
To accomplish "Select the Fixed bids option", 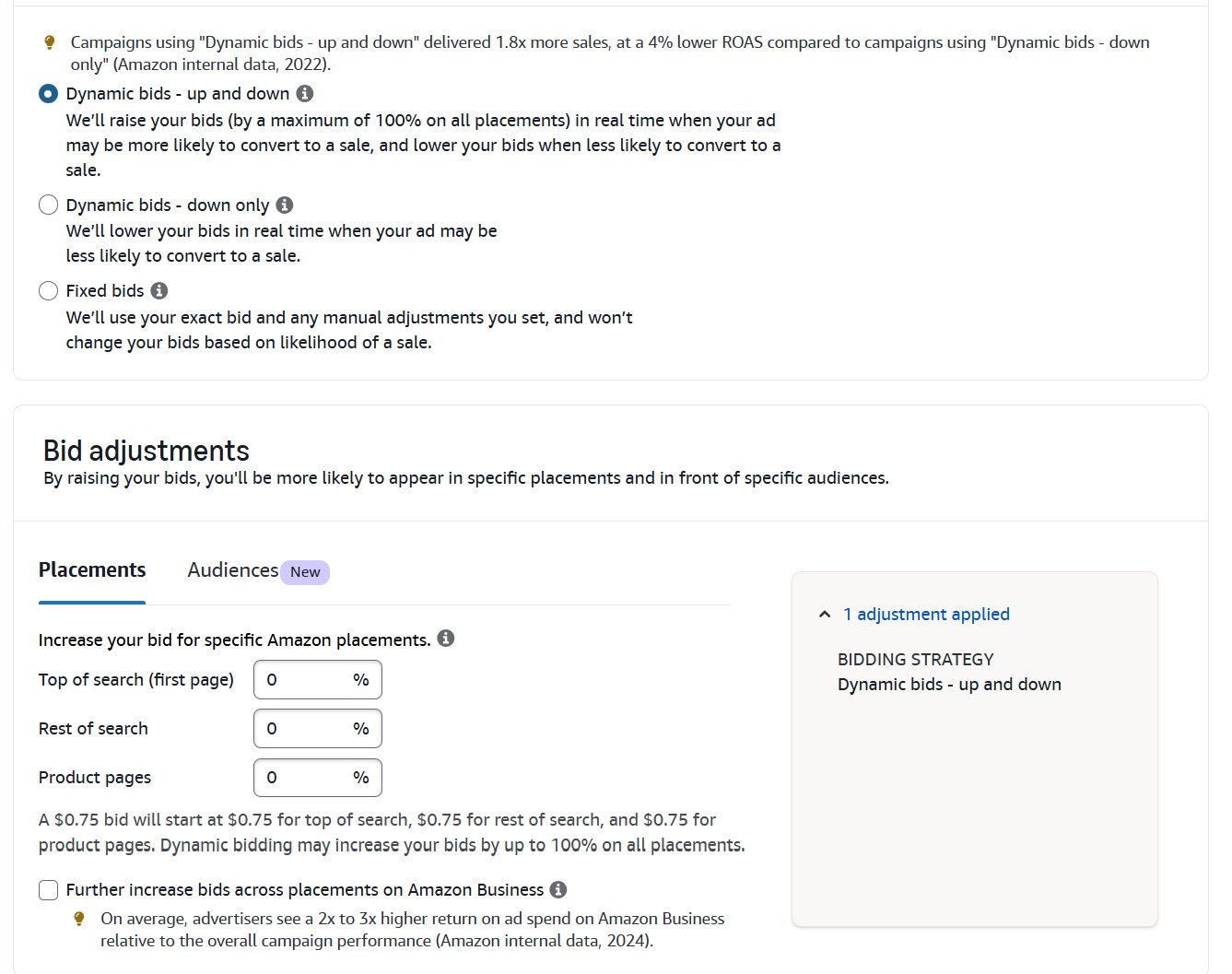I will [x=48, y=290].
